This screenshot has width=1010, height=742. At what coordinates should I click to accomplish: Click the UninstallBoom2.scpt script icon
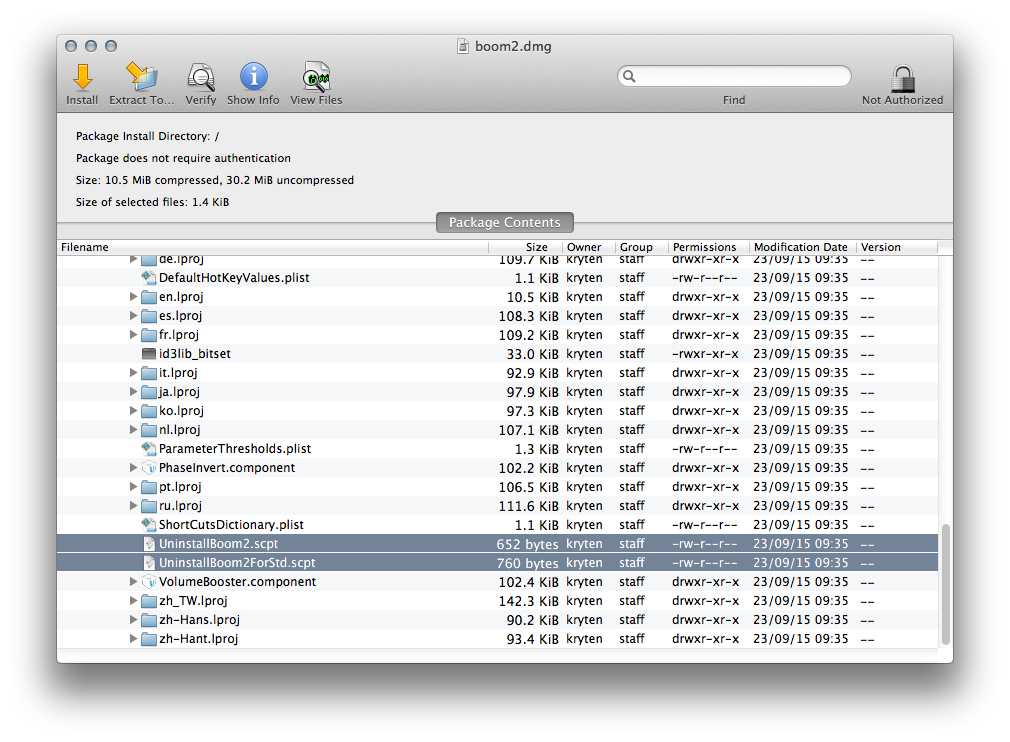(x=149, y=544)
